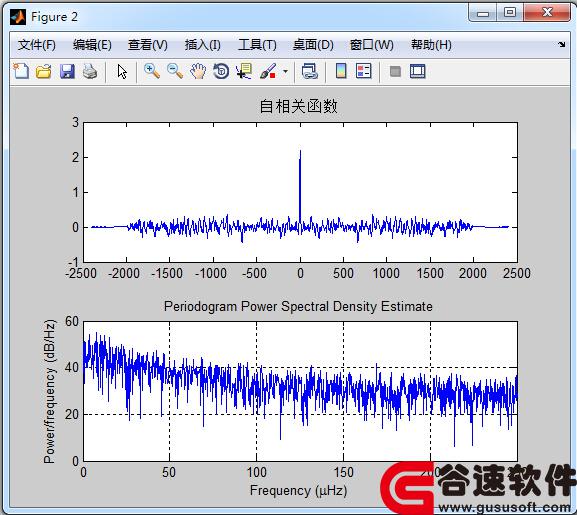Enable the Rotate 3D tool
The width and height of the screenshot is (577, 515).
tap(221, 71)
